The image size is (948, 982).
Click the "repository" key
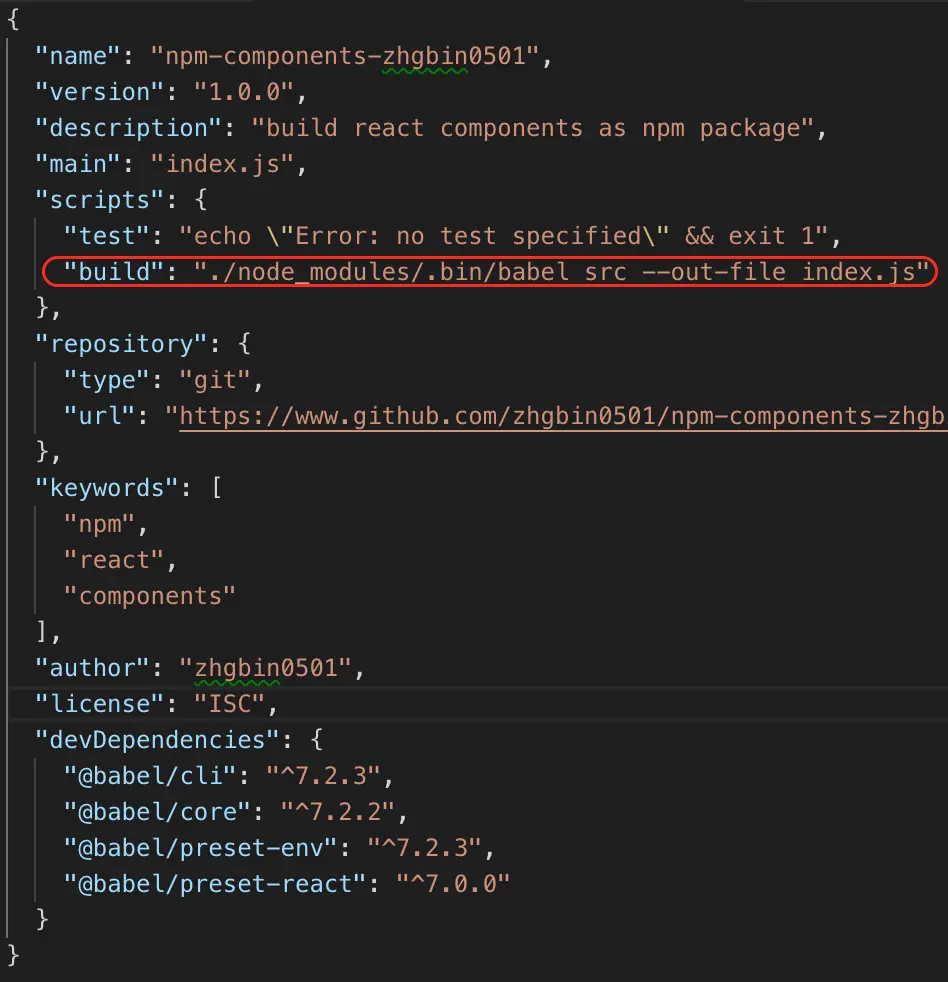[120, 344]
